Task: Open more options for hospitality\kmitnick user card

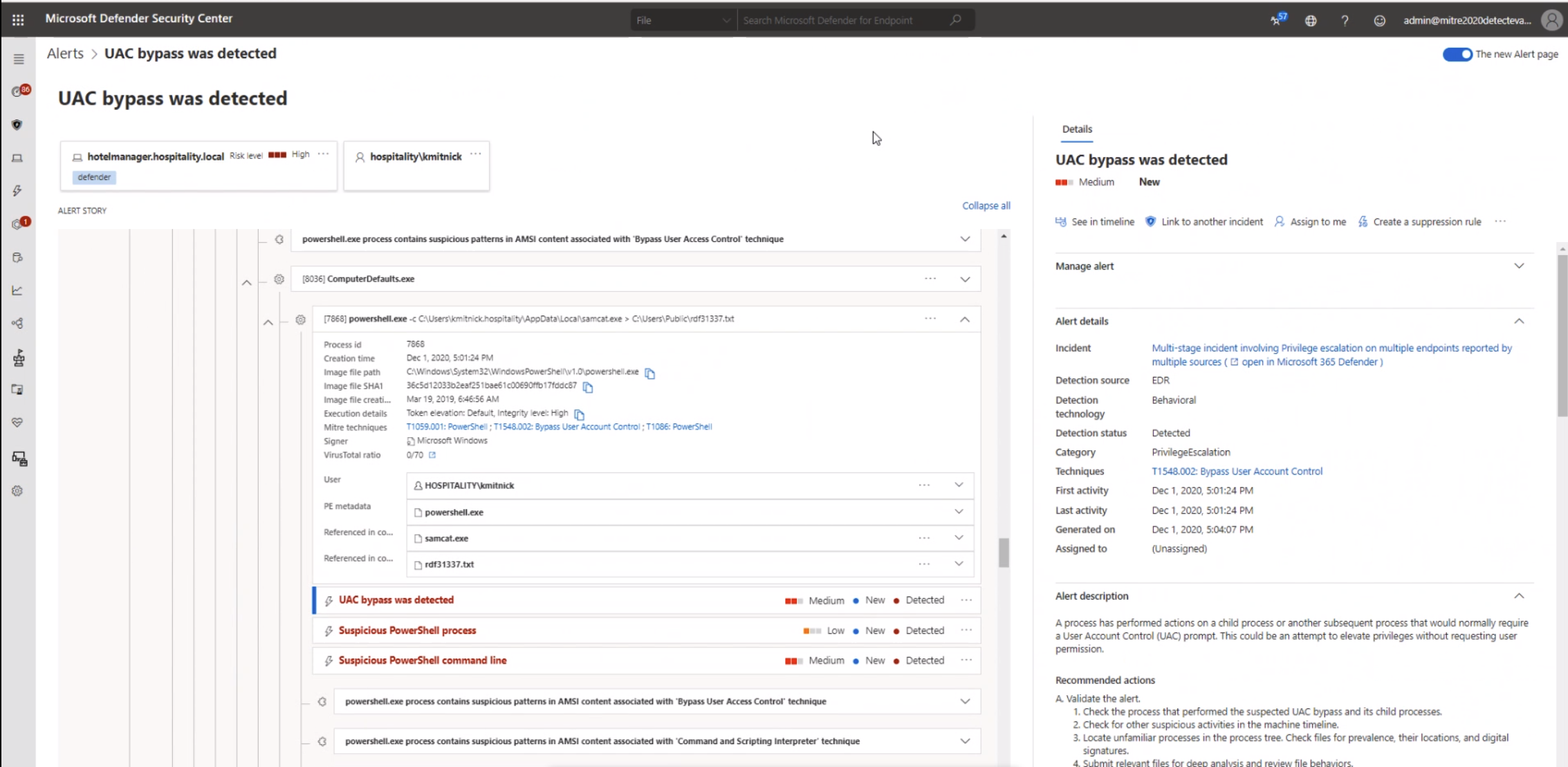Action: [475, 154]
